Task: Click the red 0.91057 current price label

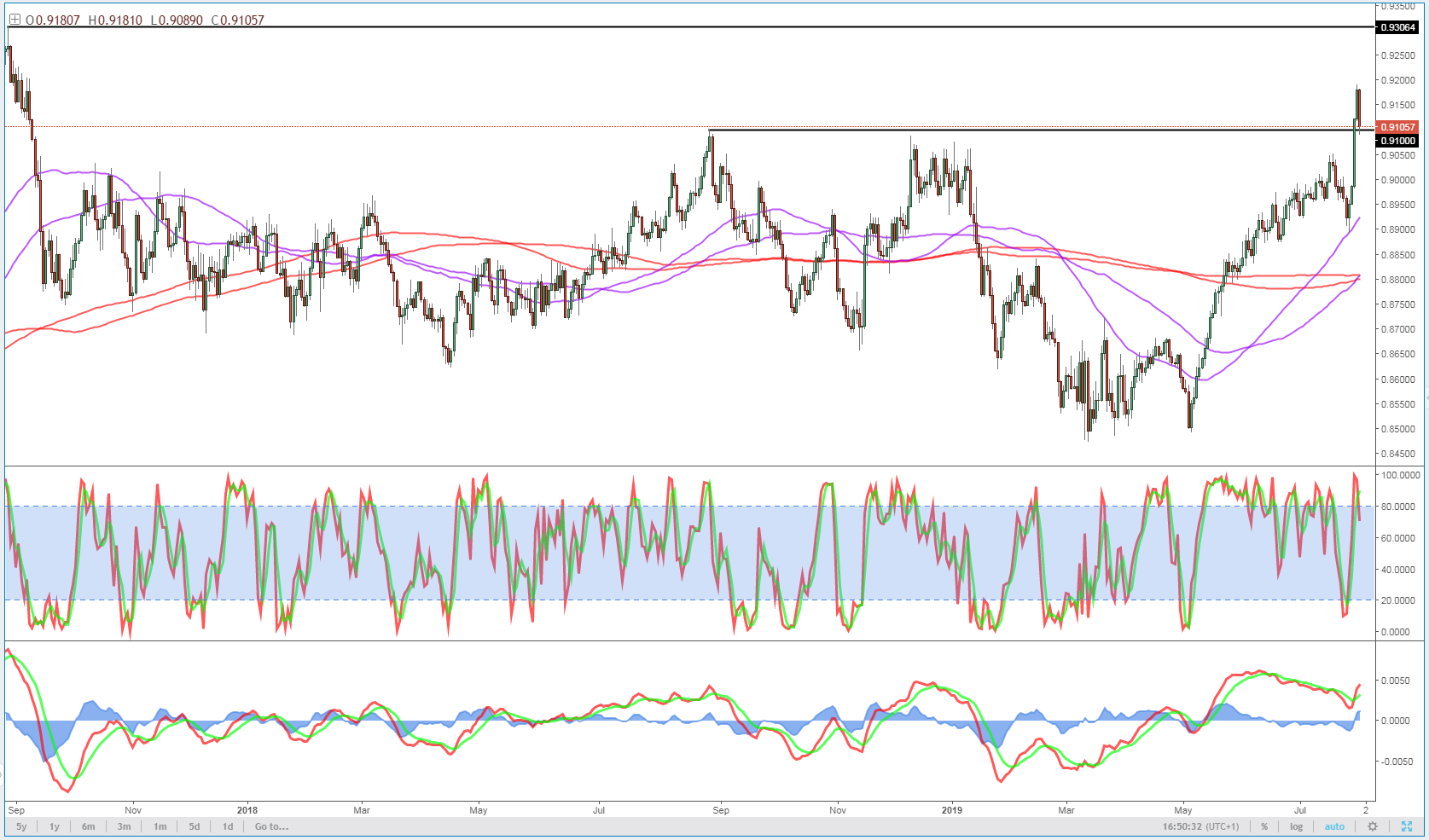Action: click(1397, 127)
